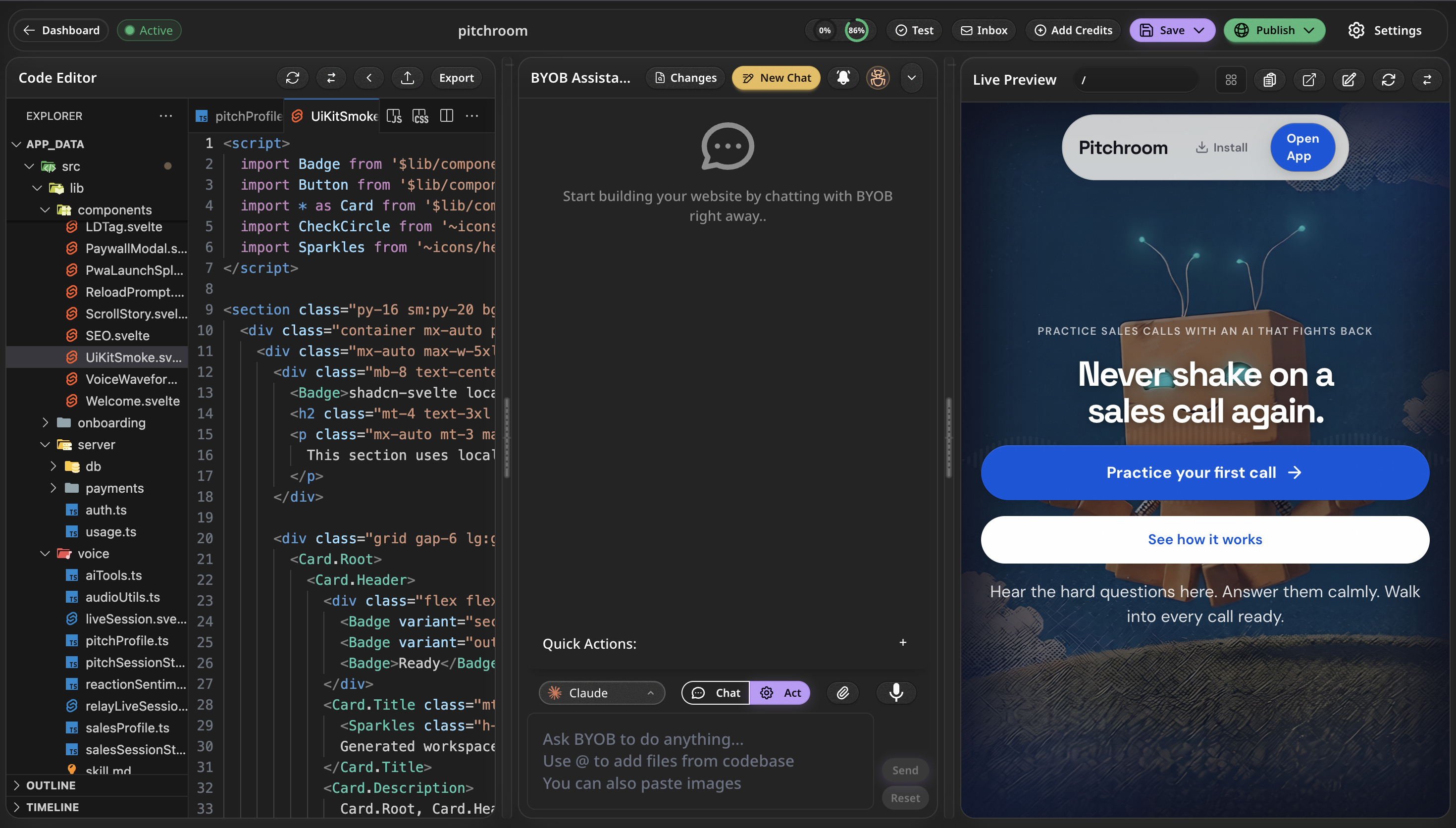Image resolution: width=1456 pixels, height=828 pixels.
Task: Open the Claude model dropdown
Action: [x=602, y=693]
